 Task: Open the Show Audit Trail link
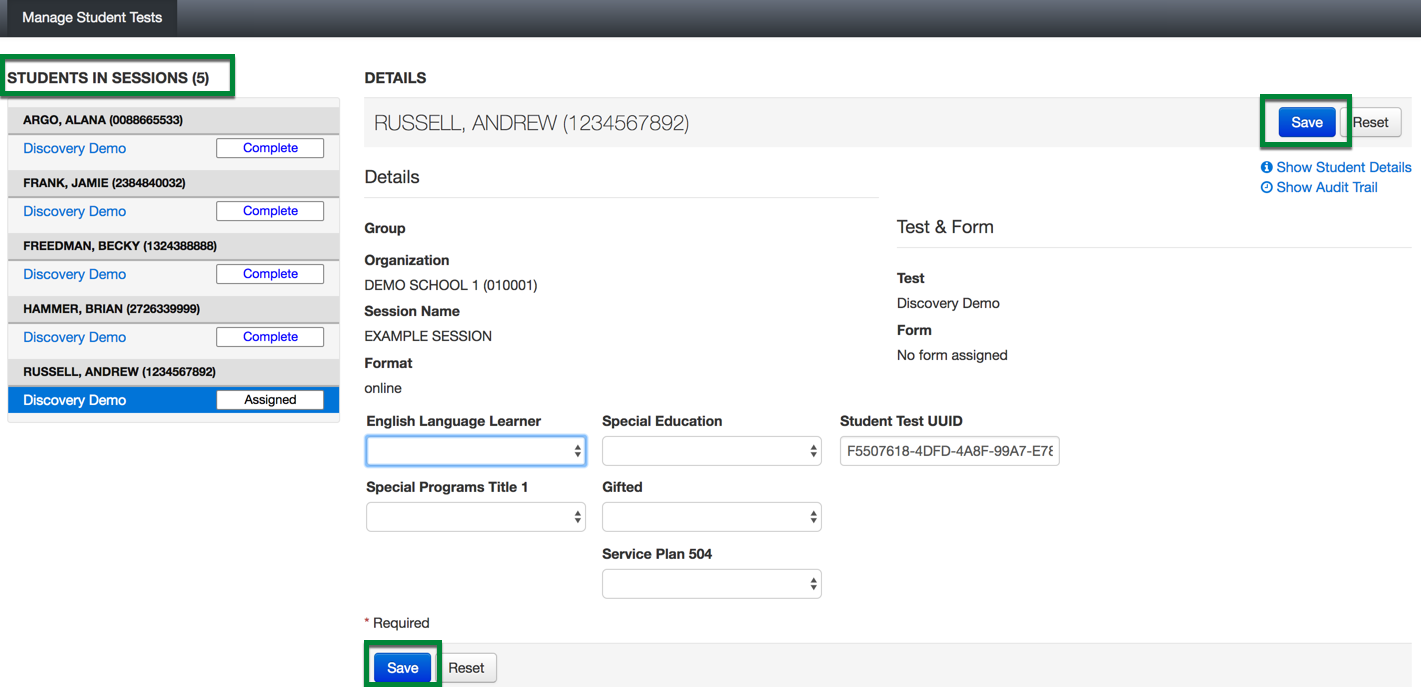[x=1326, y=187]
